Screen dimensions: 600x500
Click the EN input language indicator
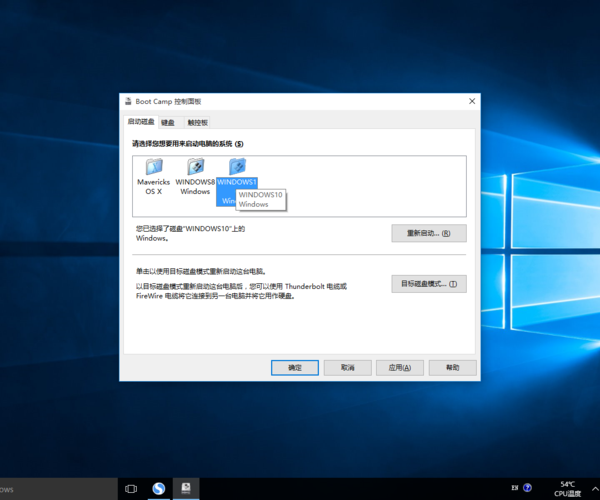[515, 488]
